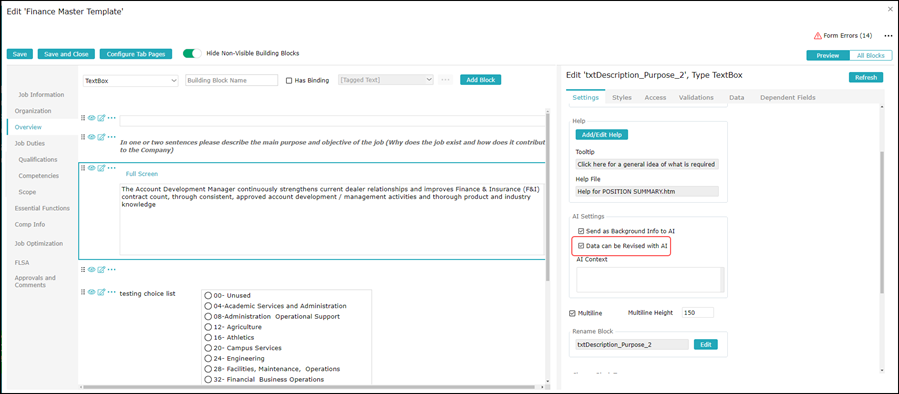Image resolution: width=899 pixels, height=394 pixels.
Task: Click drag handle of topmost block with empty field
Action: pos(83,118)
